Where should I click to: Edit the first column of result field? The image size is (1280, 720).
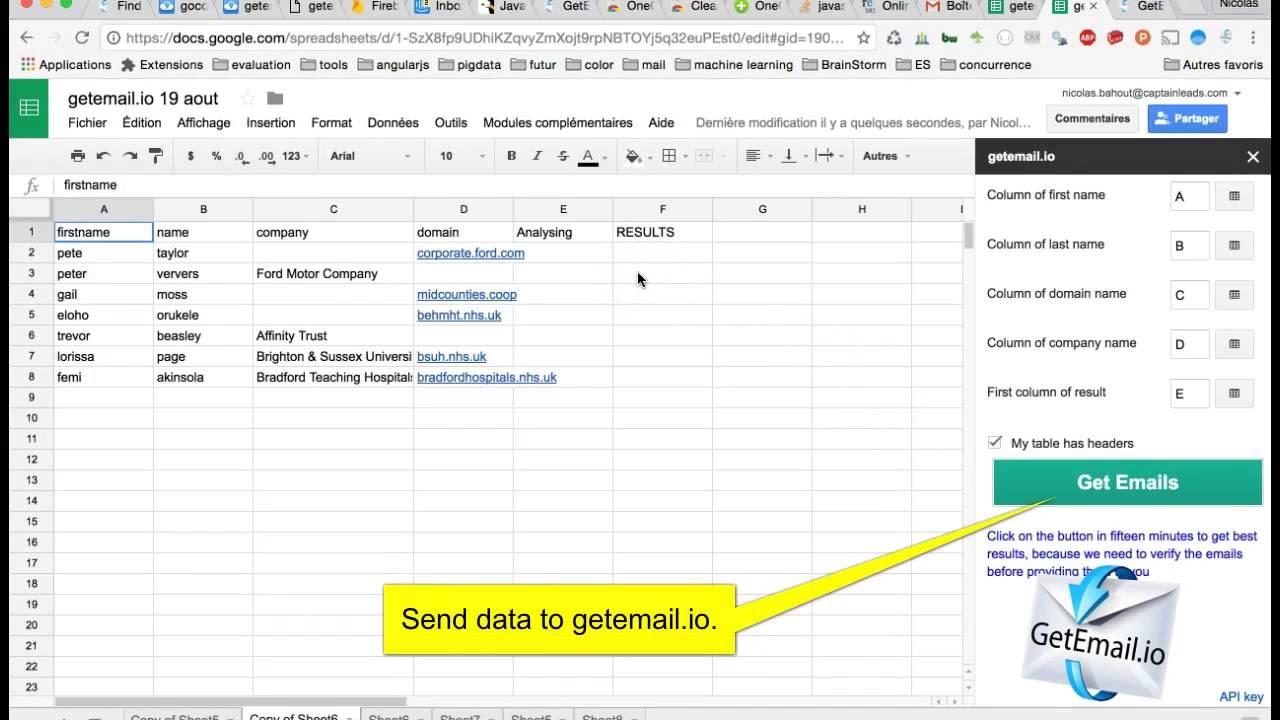(x=1189, y=394)
